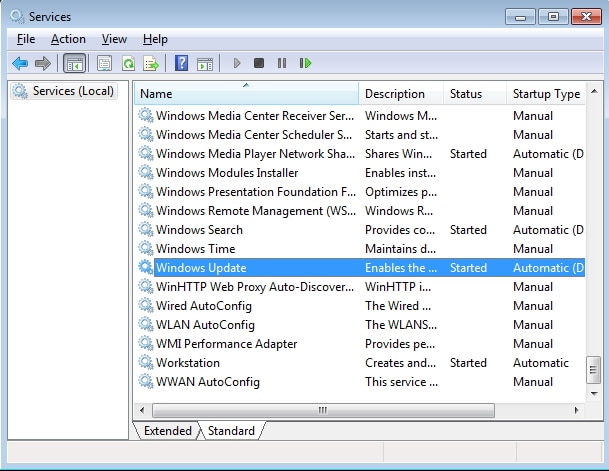The height and width of the screenshot is (471, 609).
Task: Click gear icon beside Workstation
Action: point(146,362)
